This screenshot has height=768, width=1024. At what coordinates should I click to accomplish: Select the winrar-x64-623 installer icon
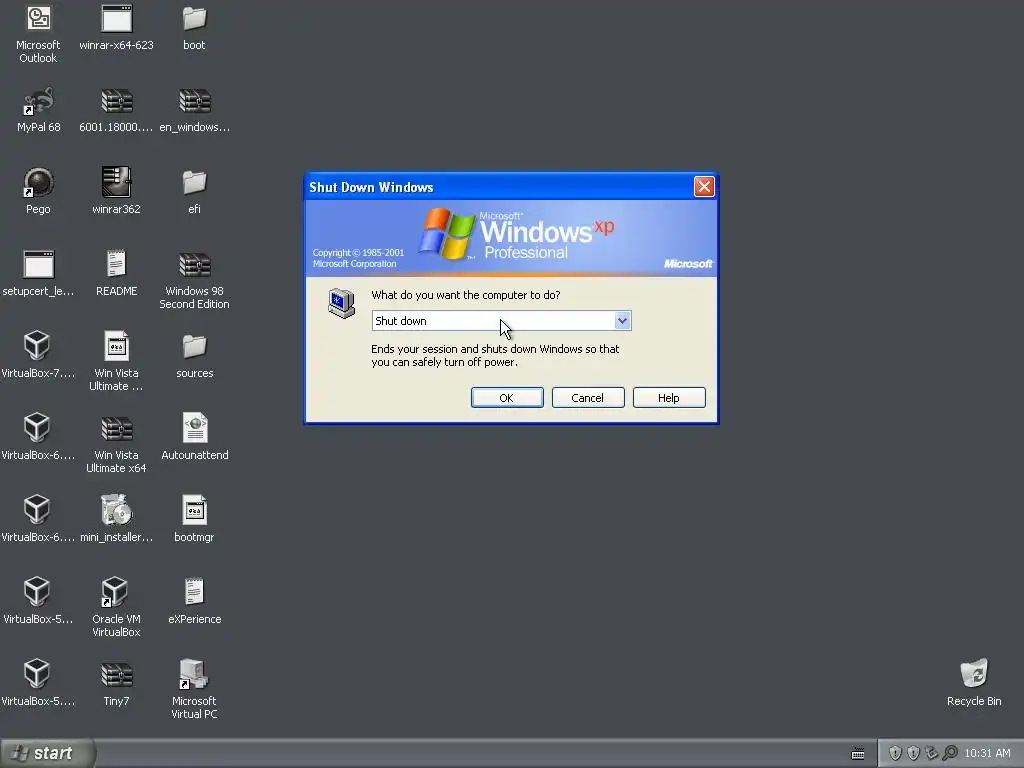coord(116,19)
